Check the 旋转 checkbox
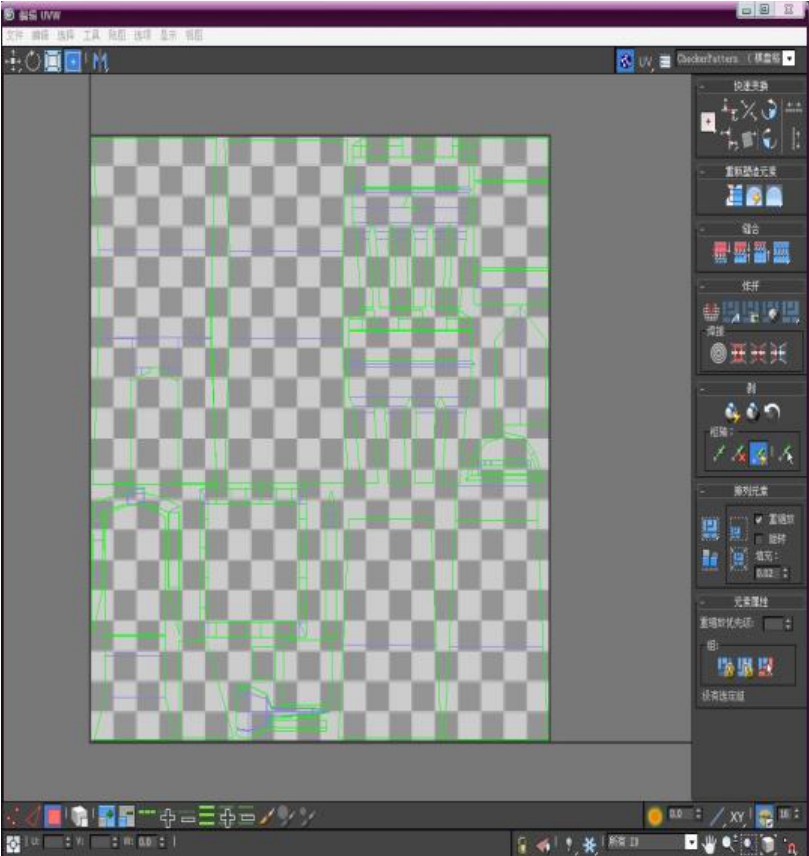The width and height of the screenshot is (809, 856). tap(758, 539)
